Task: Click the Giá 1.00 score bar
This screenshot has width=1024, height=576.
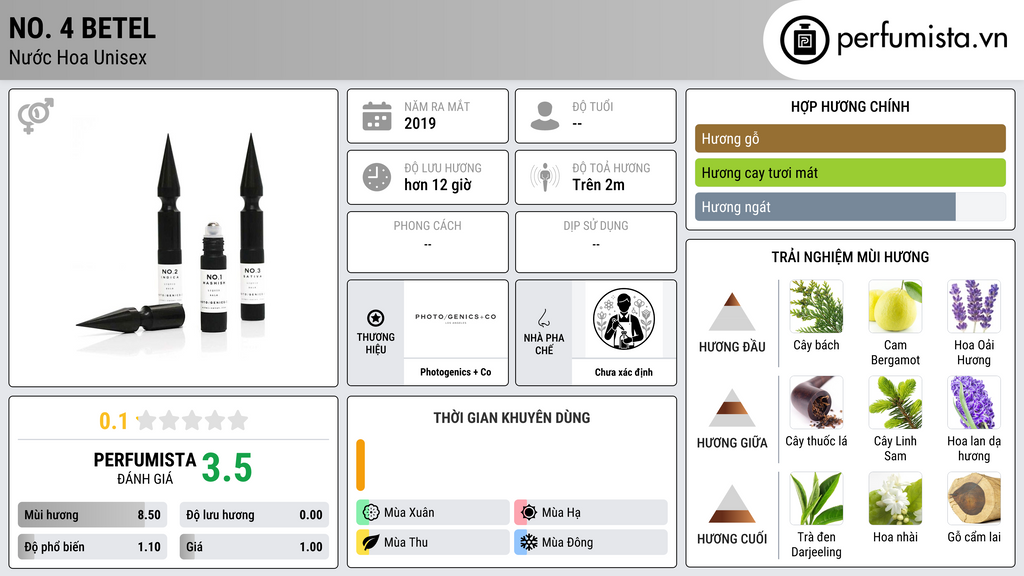Action: click(x=254, y=547)
